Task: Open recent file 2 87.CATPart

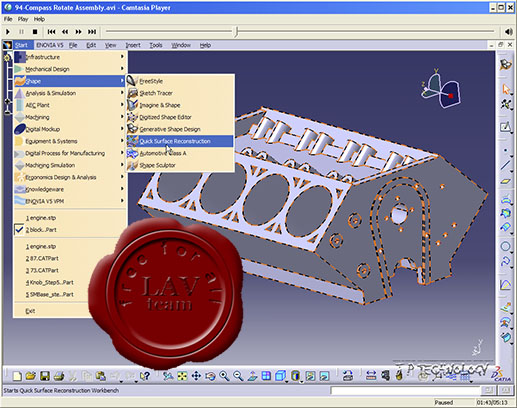Action: pos(42,258)
